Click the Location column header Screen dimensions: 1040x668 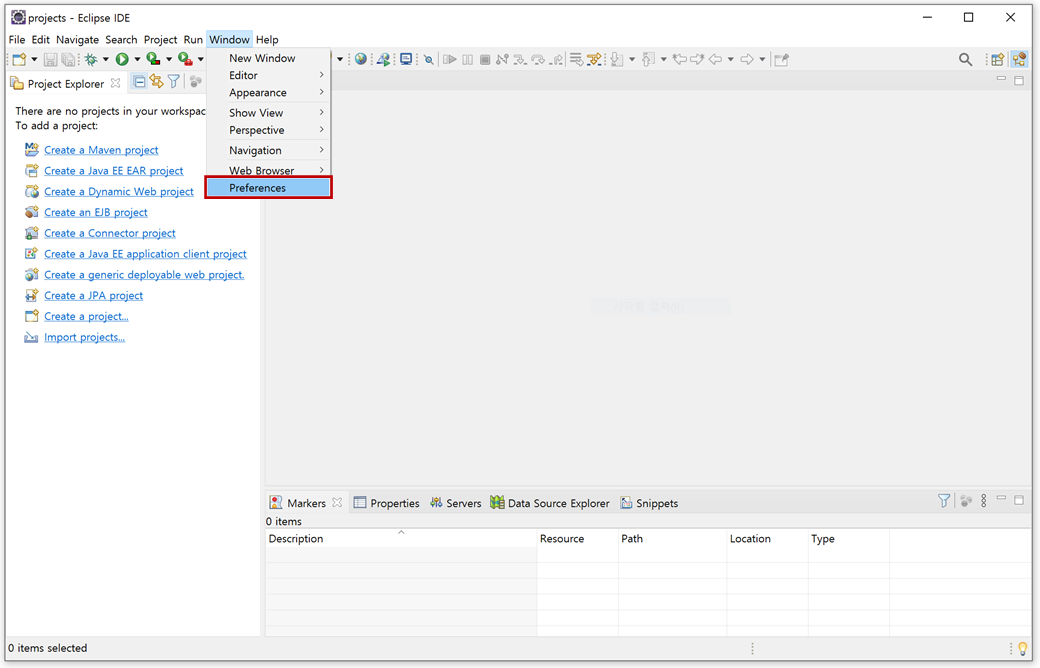point(767,539)
